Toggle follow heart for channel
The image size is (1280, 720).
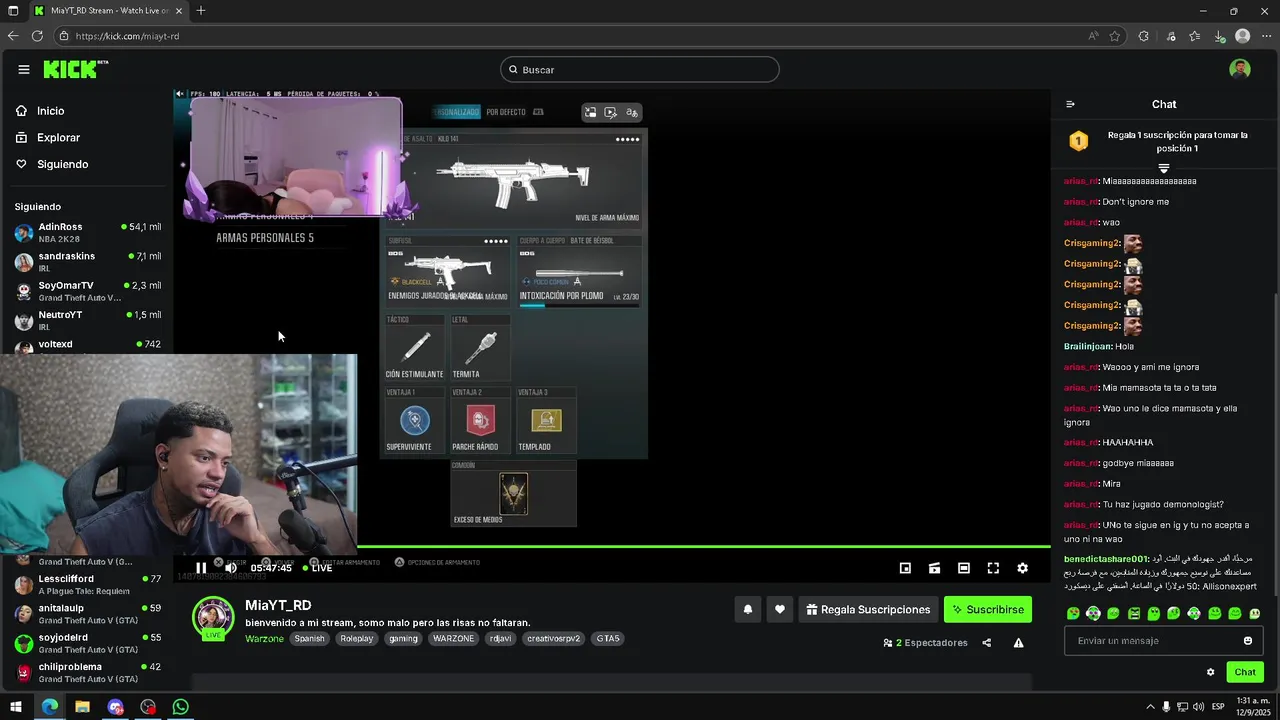(780, 609)
